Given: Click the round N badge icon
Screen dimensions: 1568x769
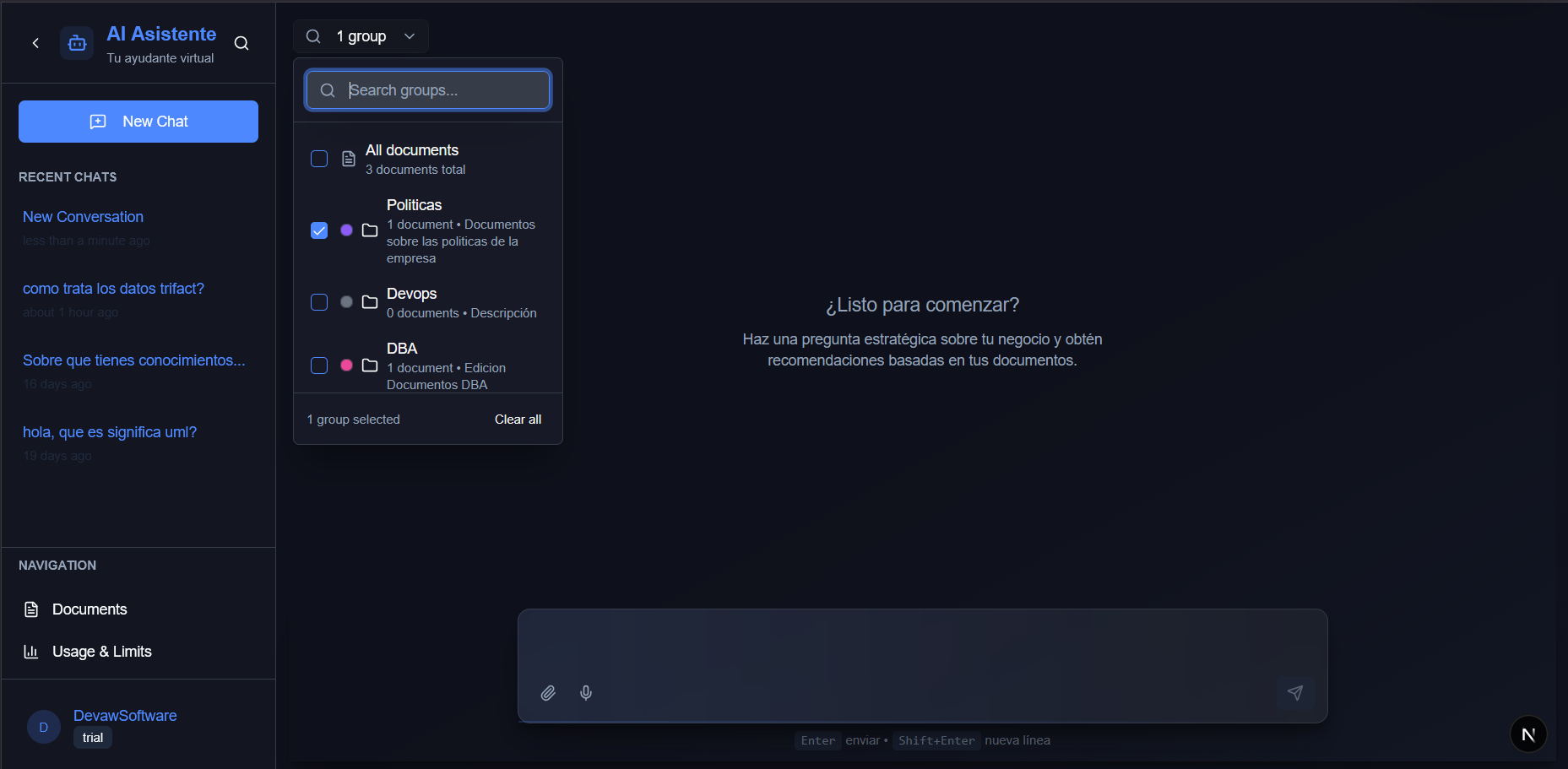Looking at the screenshot, I should [x=1527, y=734].
